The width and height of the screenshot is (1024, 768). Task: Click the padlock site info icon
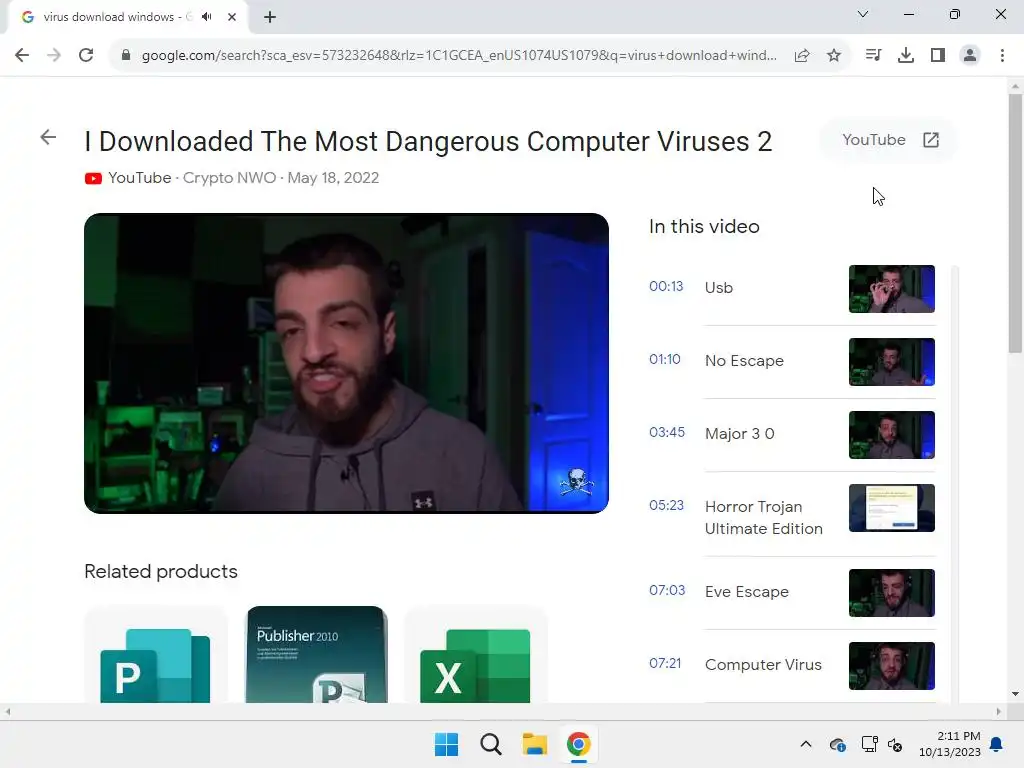(x=126, y=55)
